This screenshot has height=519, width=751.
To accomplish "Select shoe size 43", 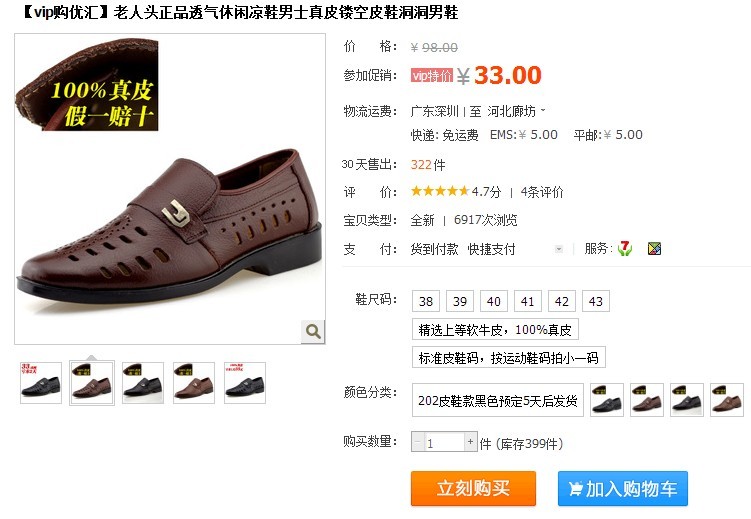I will click(596, 301).
